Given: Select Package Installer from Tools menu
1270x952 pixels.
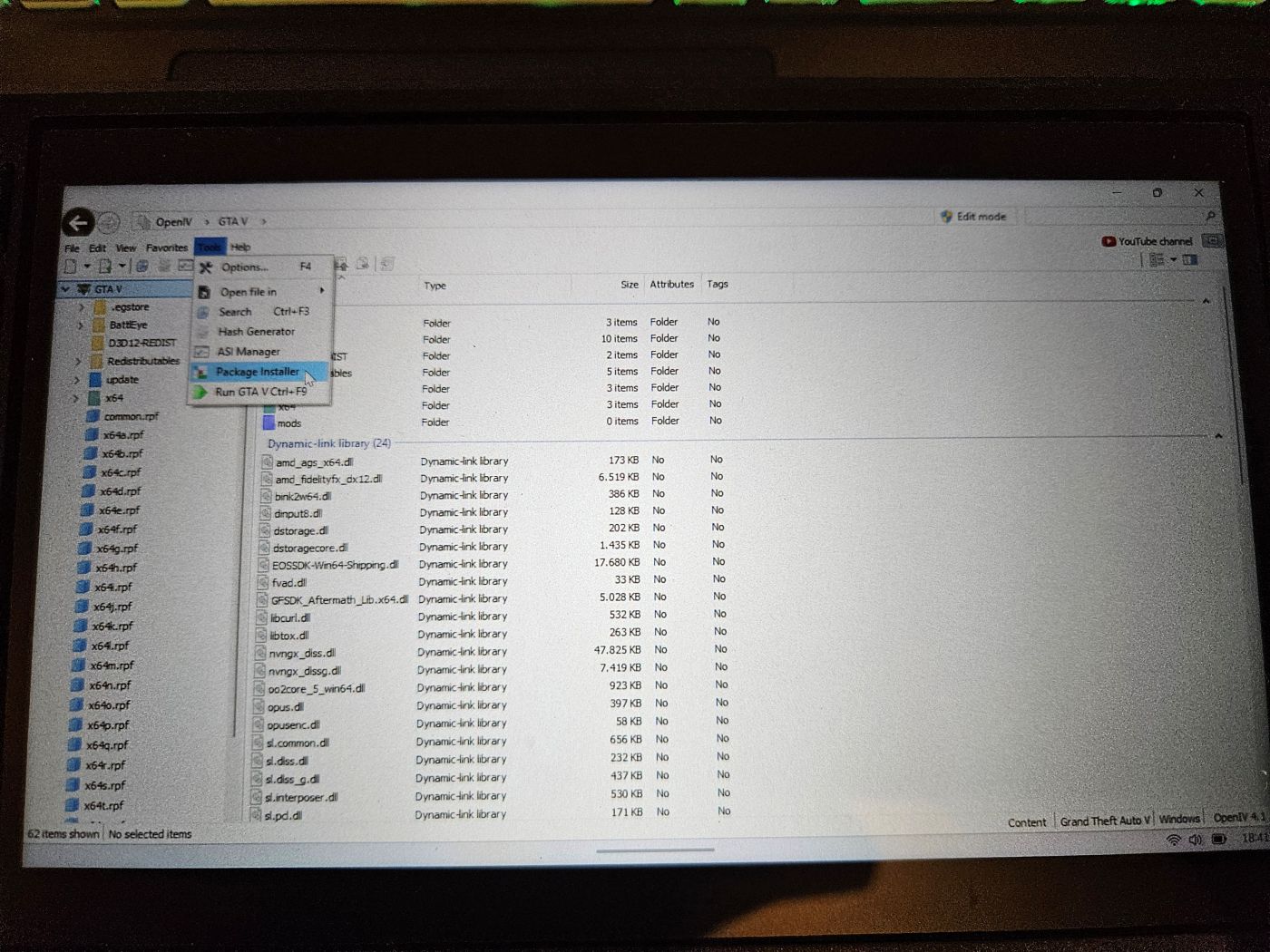Looking at the screenshot, I should 257,372.
